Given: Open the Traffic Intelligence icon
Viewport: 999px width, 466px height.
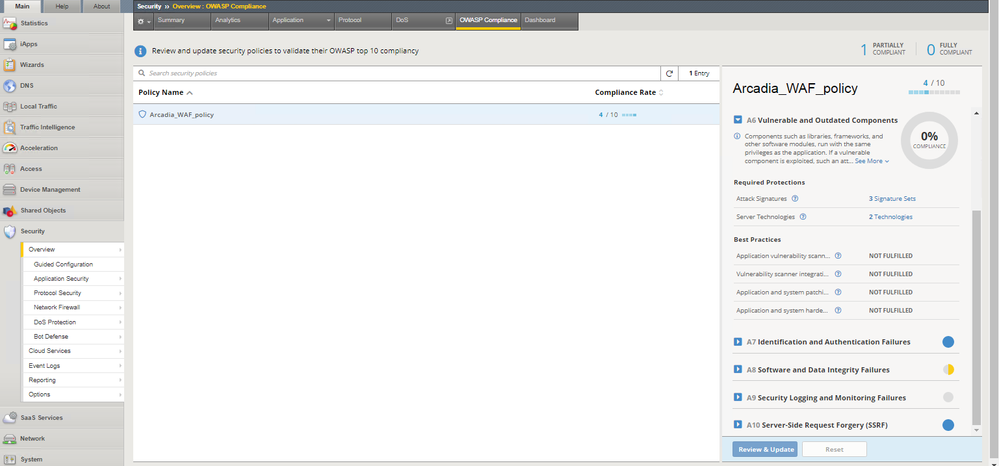Looking at the screenshot, I should click(x=10, y=127).
